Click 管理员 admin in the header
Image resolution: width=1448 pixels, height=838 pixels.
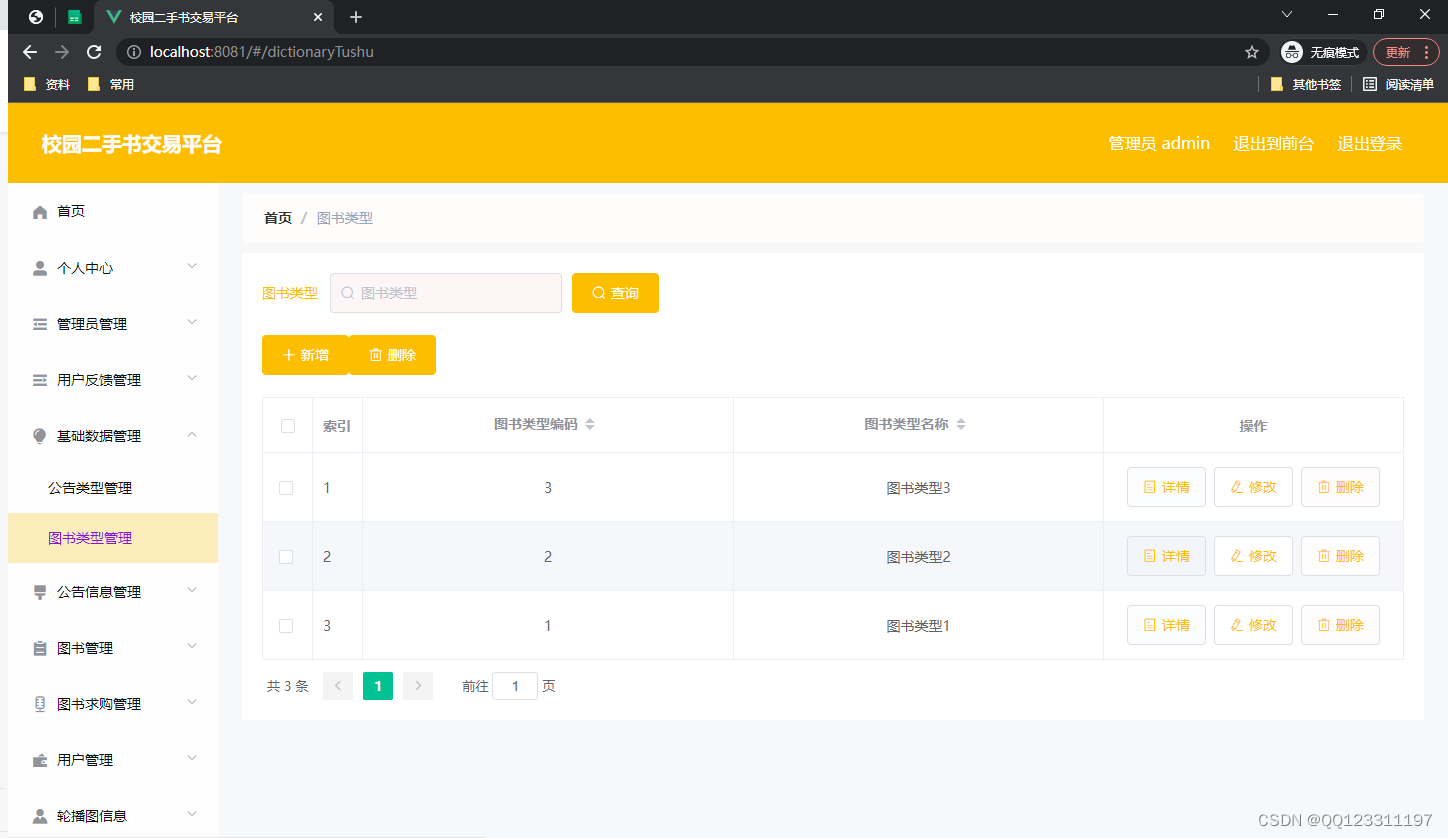tap(1159, 143)
